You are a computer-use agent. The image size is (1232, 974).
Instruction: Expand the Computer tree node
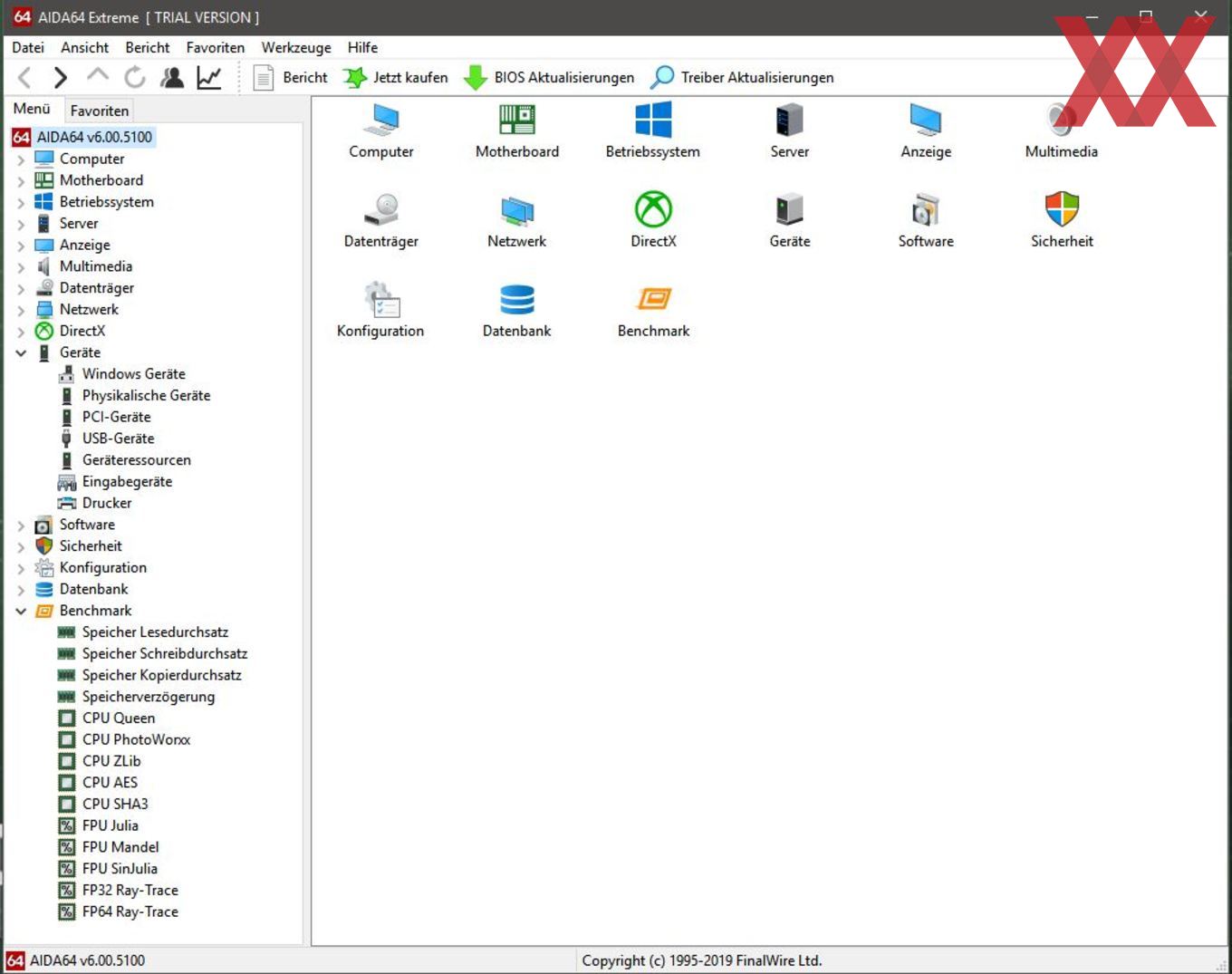[x=21, y=159]
